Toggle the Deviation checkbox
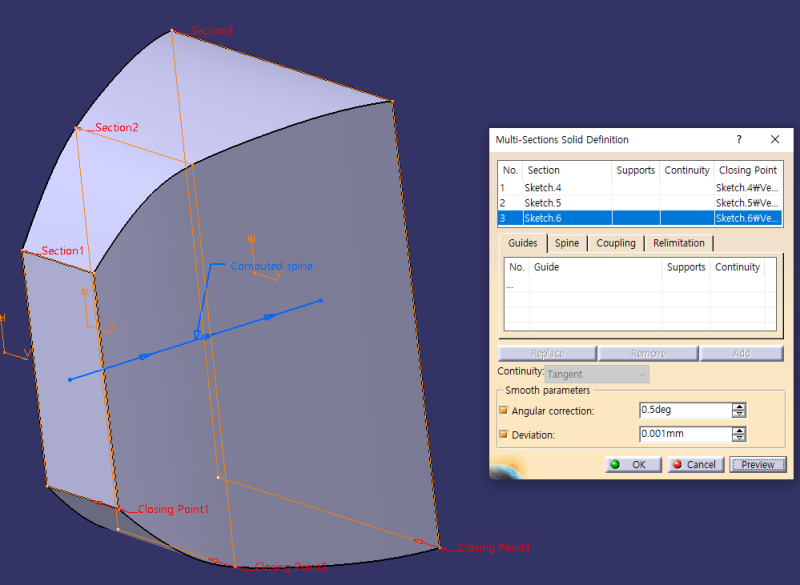 504,434
